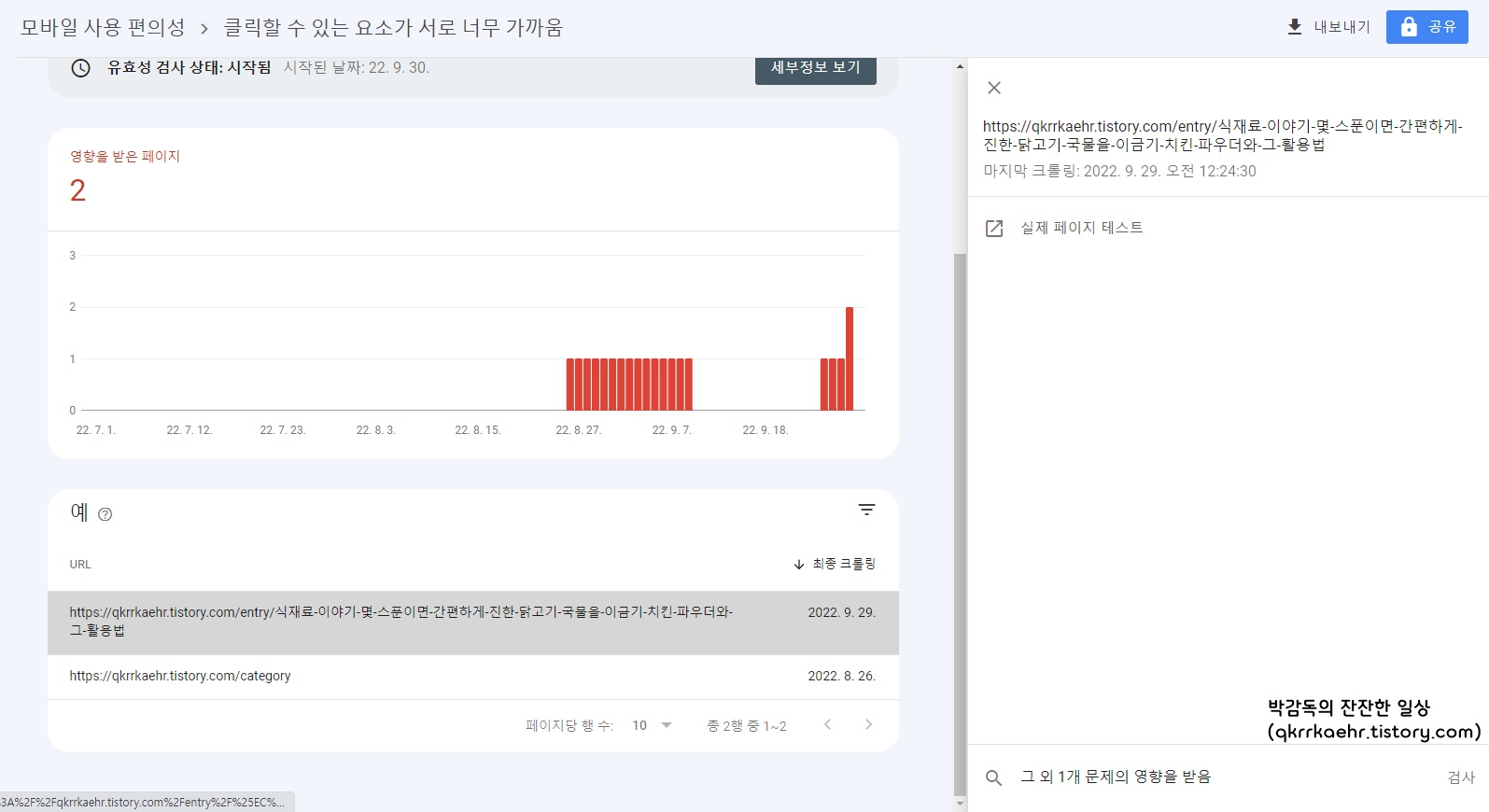1489x812 pixels.
Task: Click 영향을 받은 페이지 affected pages label
Action: pyautogui.click(x=125, y=157)
